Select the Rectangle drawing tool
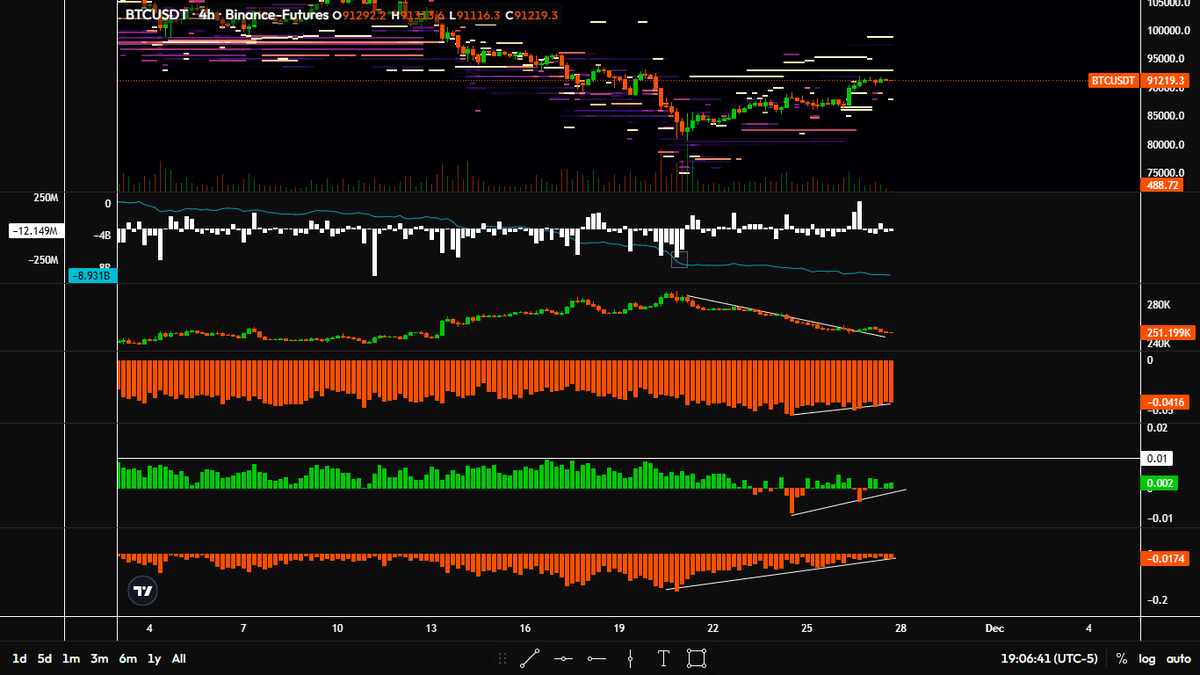Screen dimensions: 1200x675 click(x=697, y=659)
